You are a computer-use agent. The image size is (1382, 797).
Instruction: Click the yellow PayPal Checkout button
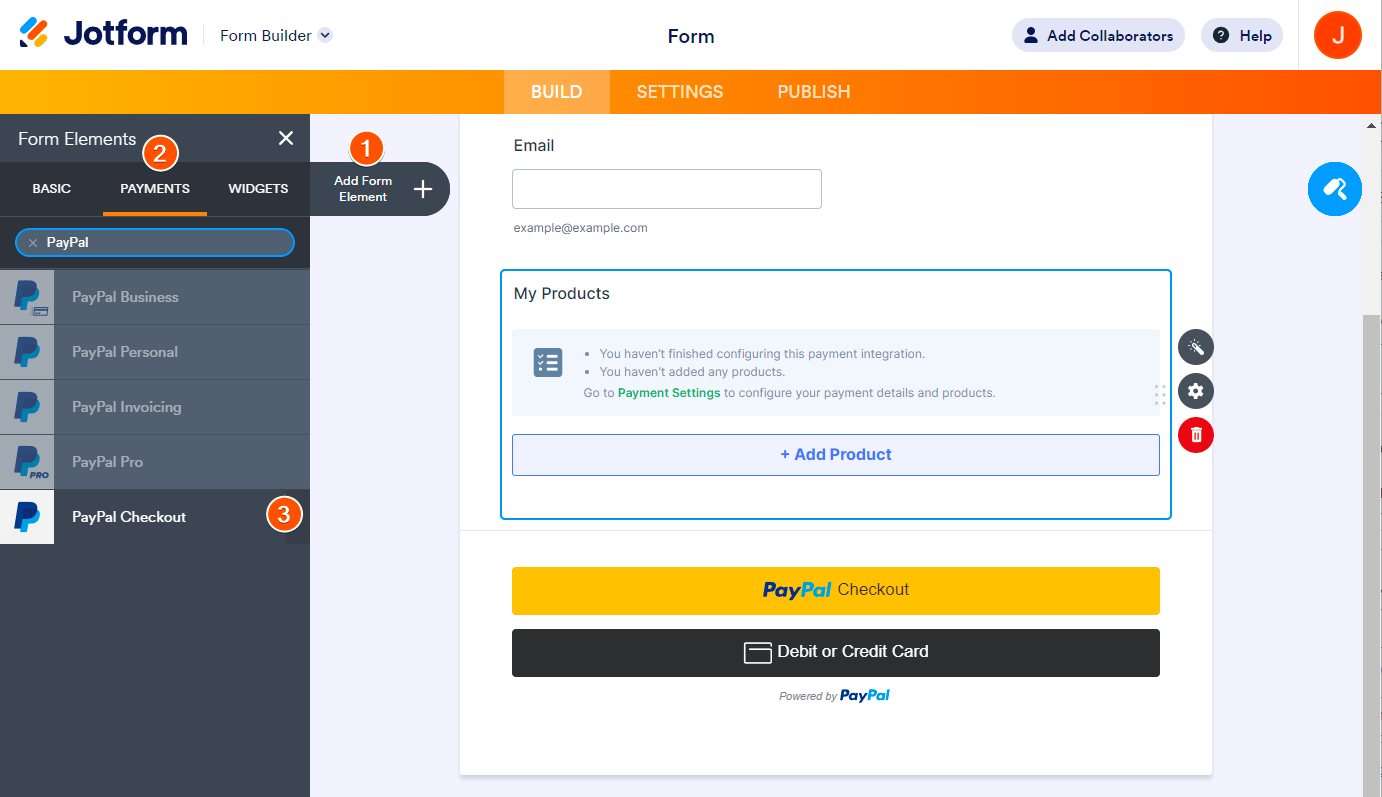(836, 591)
